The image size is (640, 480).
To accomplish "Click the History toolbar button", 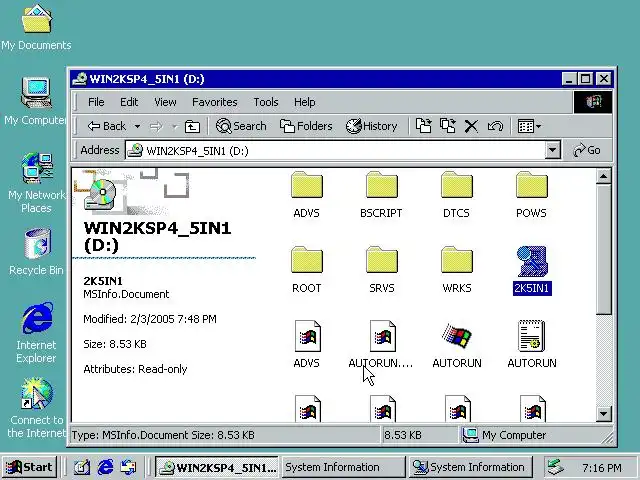I will (371, 126).
